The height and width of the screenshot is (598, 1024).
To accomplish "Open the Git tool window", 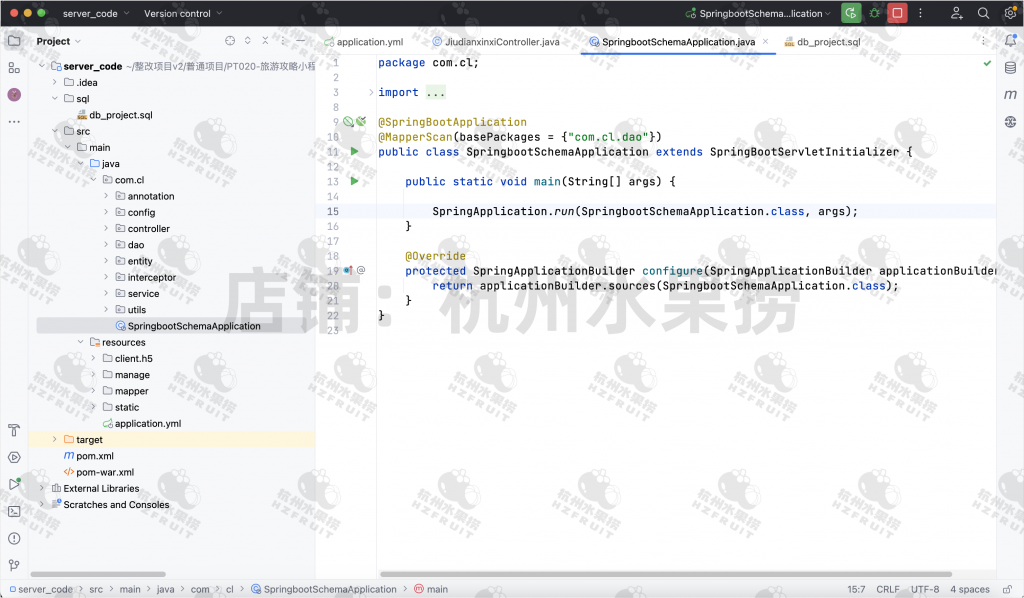I will 14,565.
